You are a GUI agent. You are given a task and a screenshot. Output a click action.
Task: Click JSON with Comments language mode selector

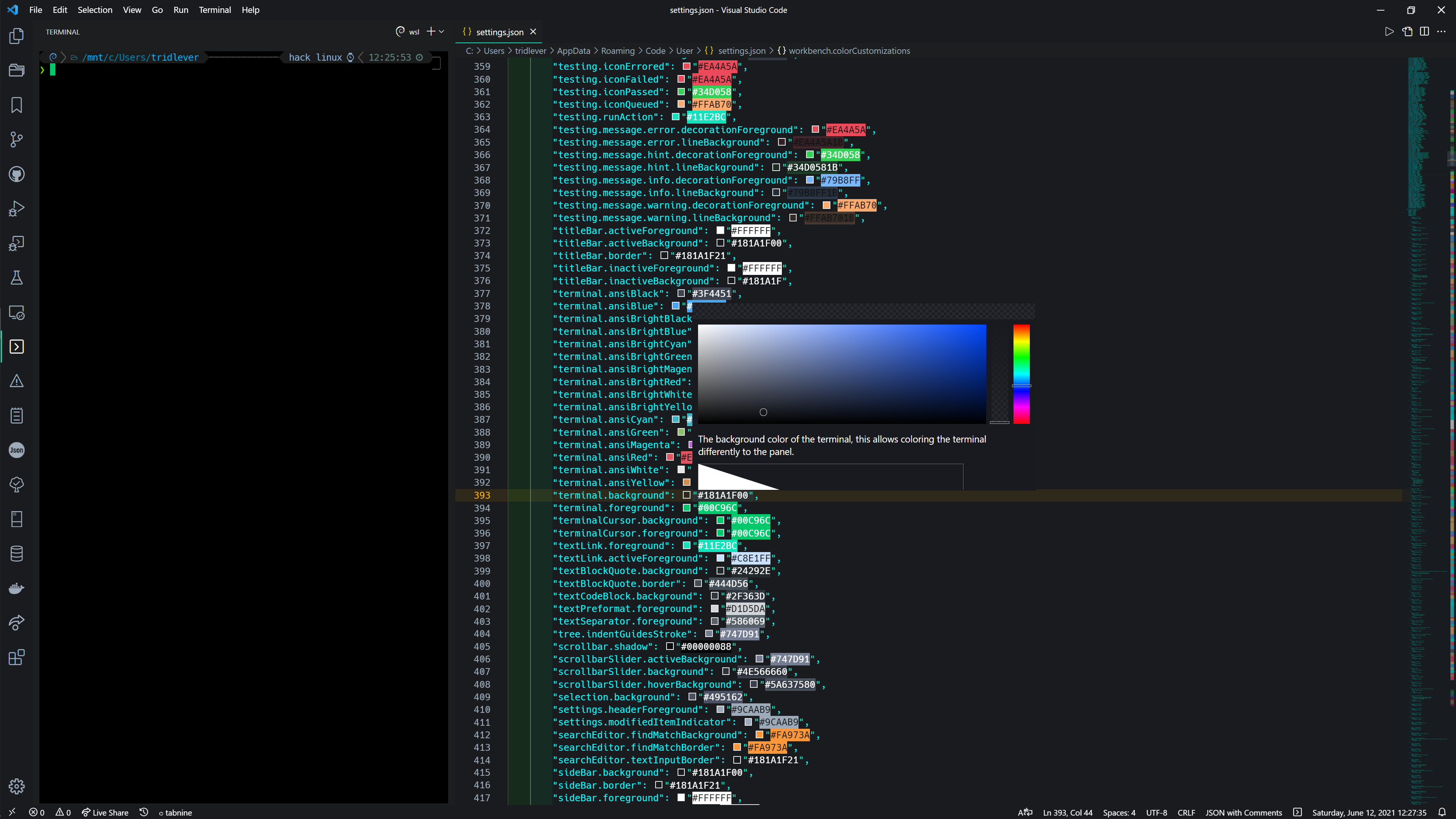pos(1244,812)
